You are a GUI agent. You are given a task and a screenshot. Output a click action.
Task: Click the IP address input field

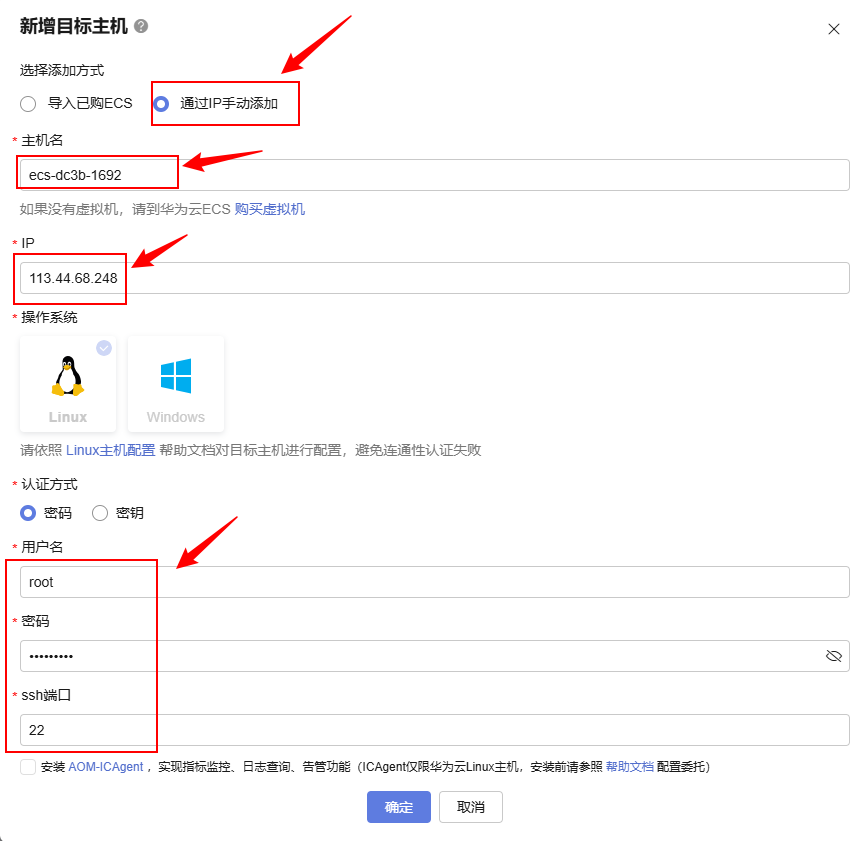point(434,278)
